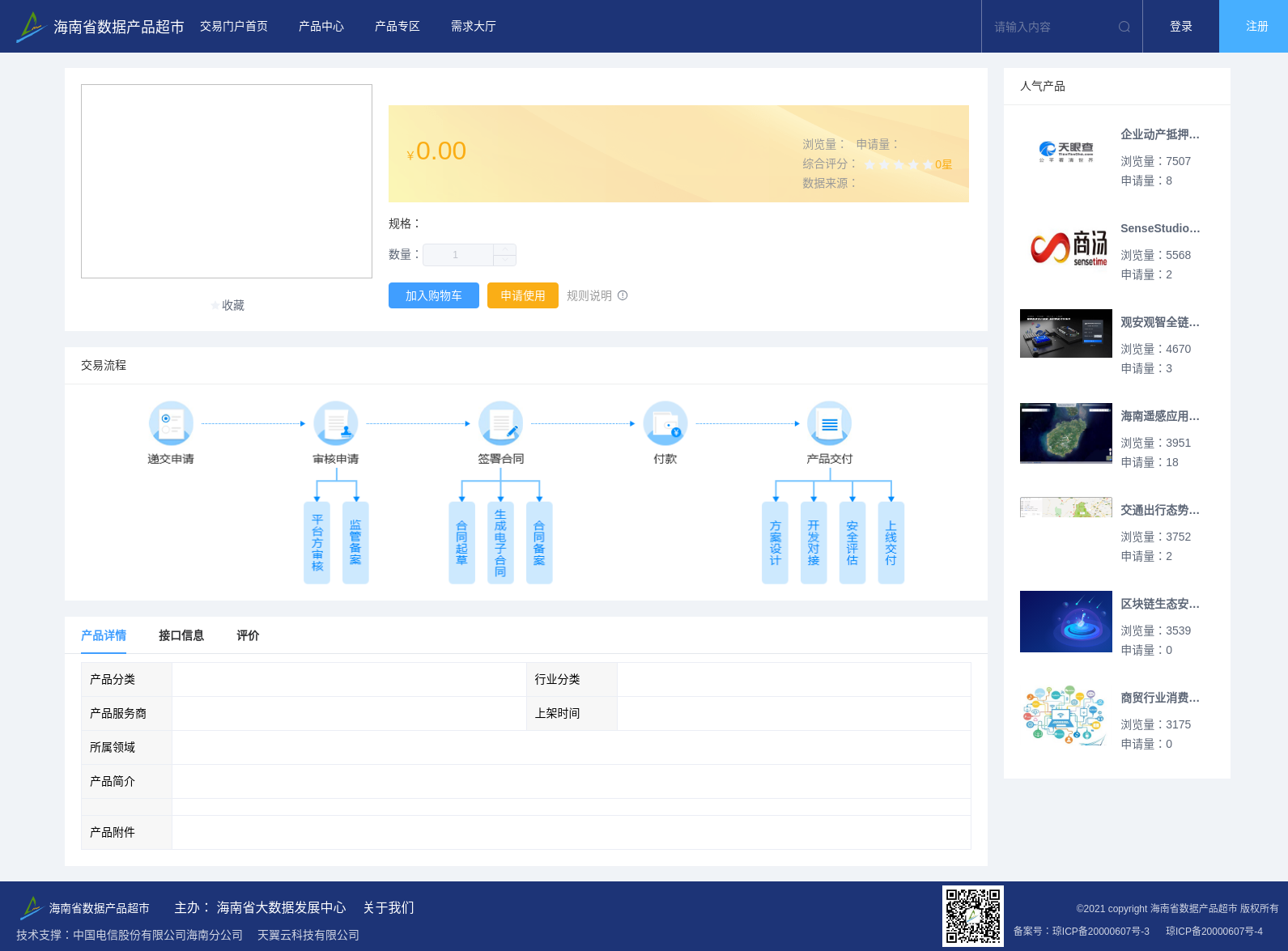Click the 监管备案 flow box
This screenshot has width=1288, height=951.
[355, 542]
